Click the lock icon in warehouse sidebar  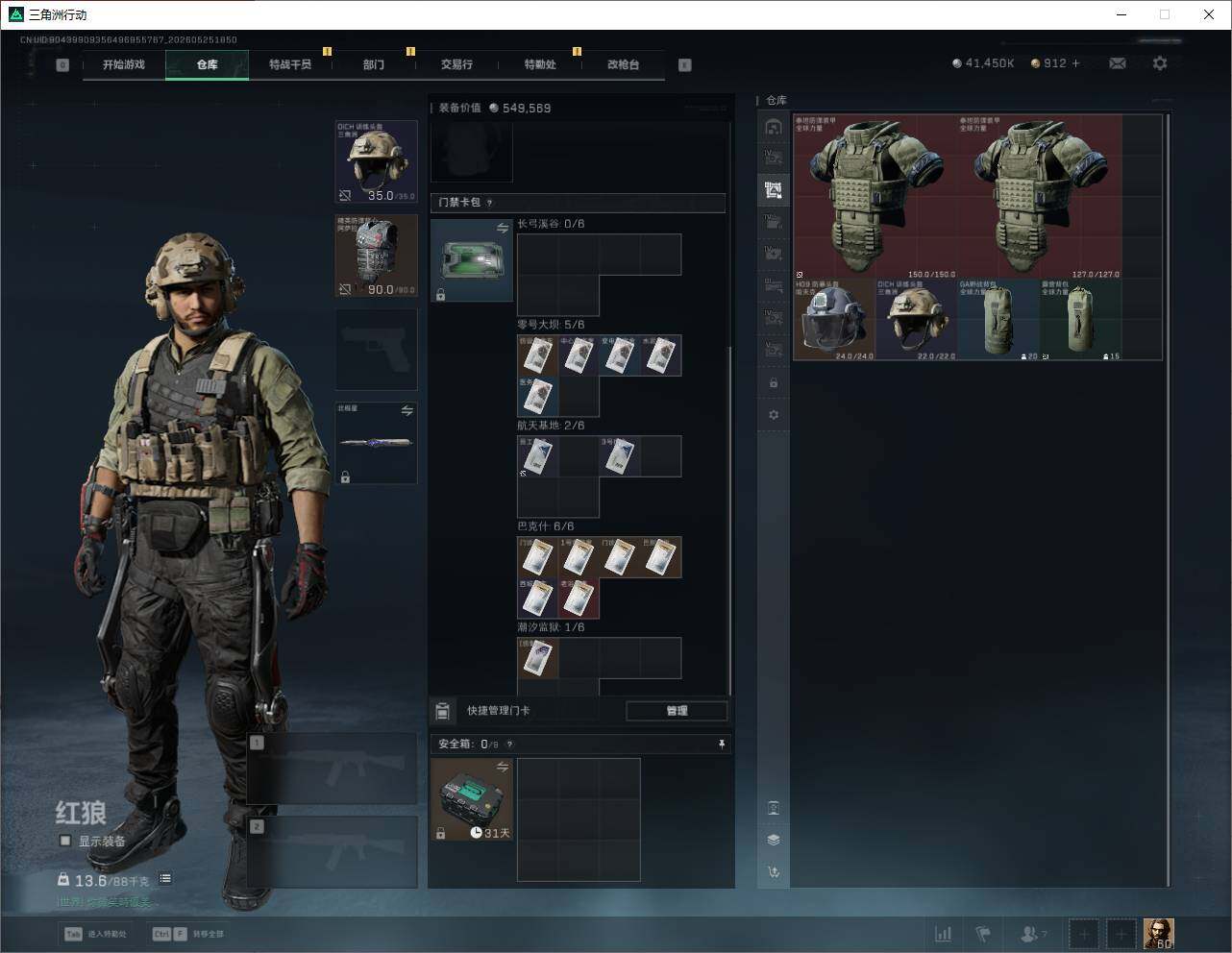click(x=773, y=383)
